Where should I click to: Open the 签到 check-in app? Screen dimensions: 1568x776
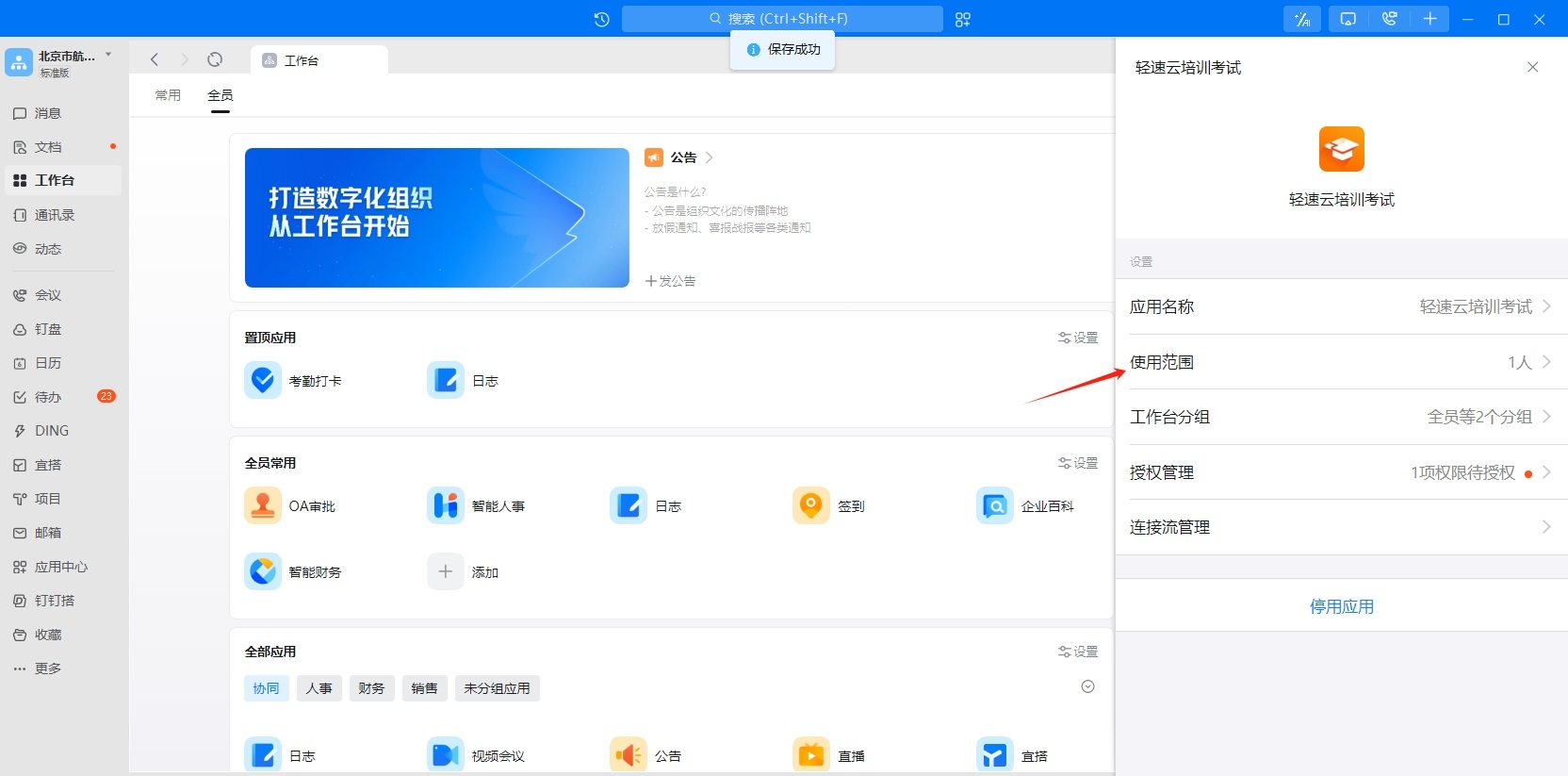(811, 506)
